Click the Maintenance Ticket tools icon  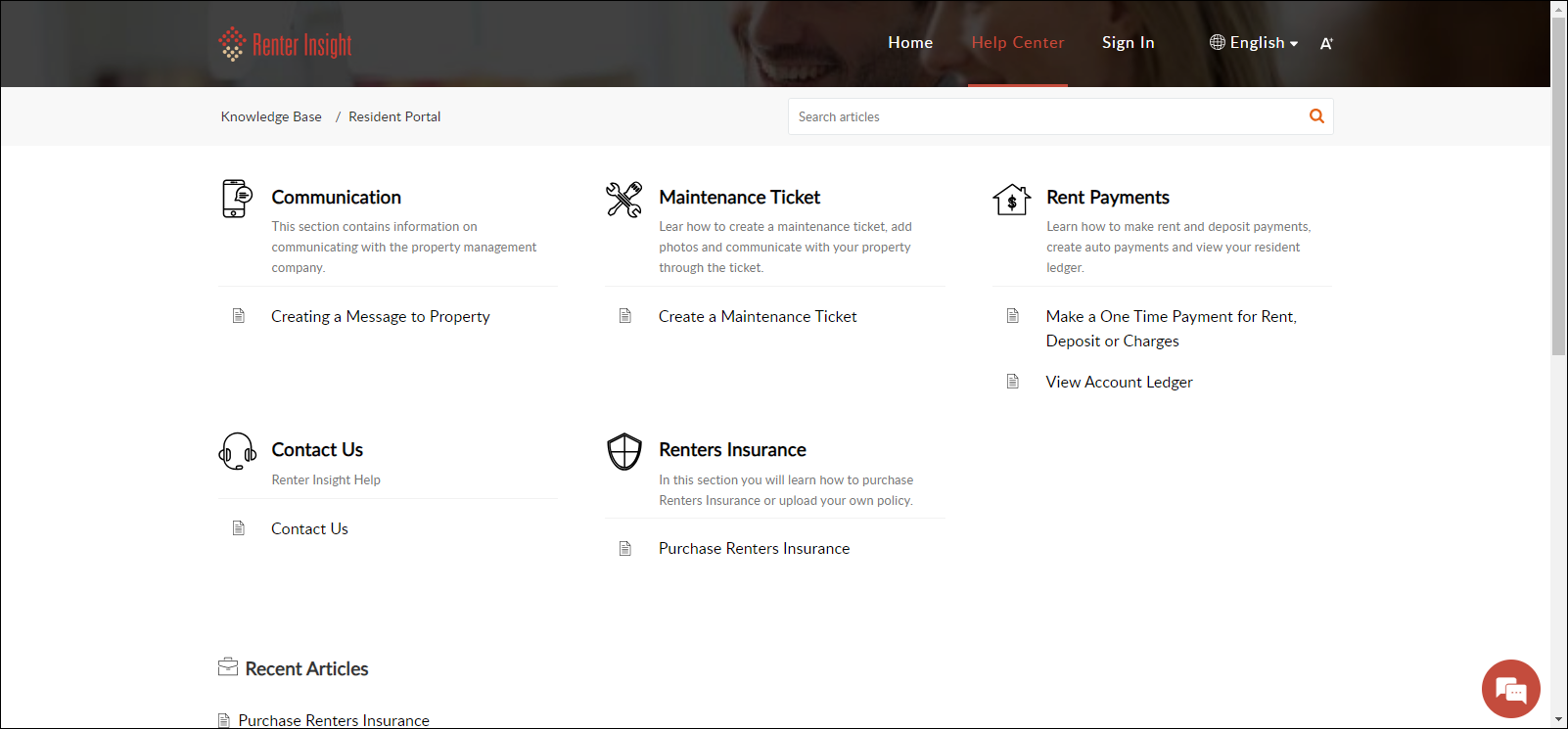(x=624, y=200)
